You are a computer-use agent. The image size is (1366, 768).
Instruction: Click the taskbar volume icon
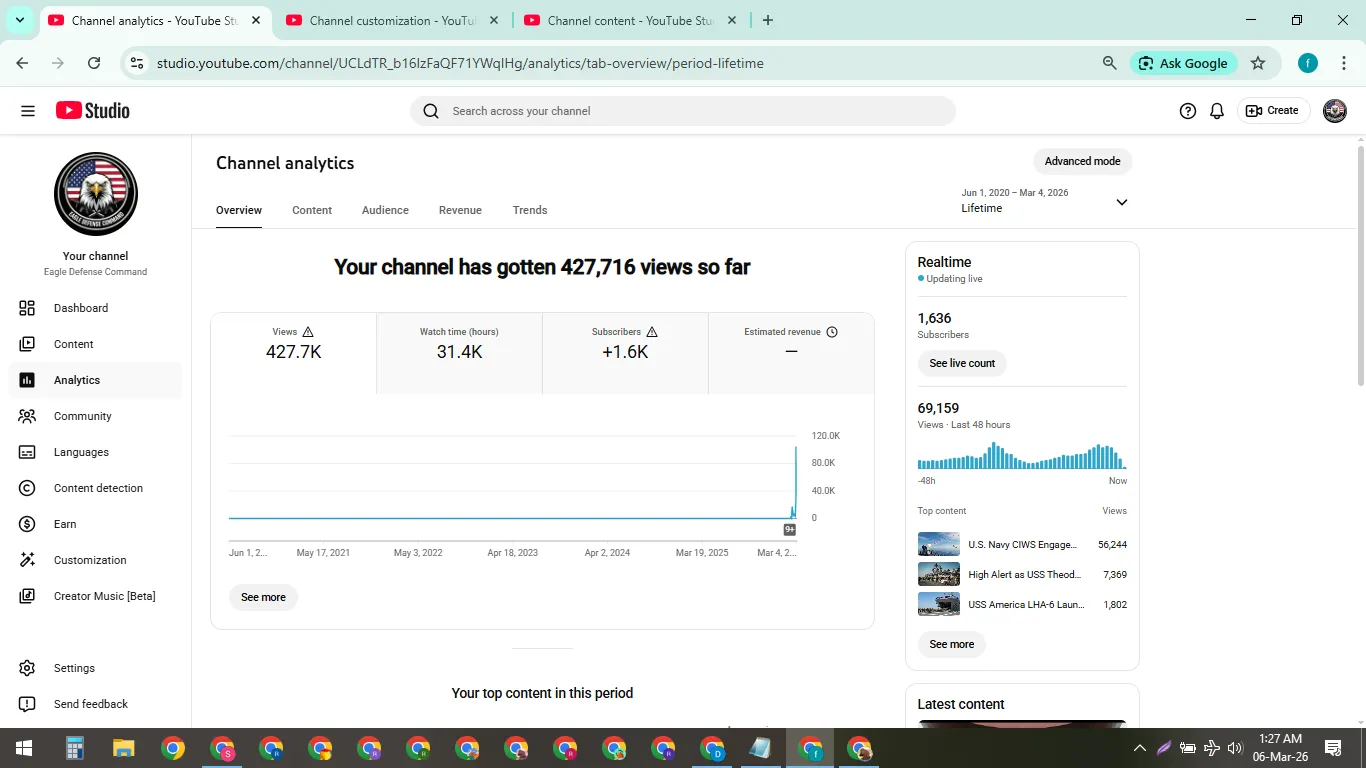[x=1235, y=748]
